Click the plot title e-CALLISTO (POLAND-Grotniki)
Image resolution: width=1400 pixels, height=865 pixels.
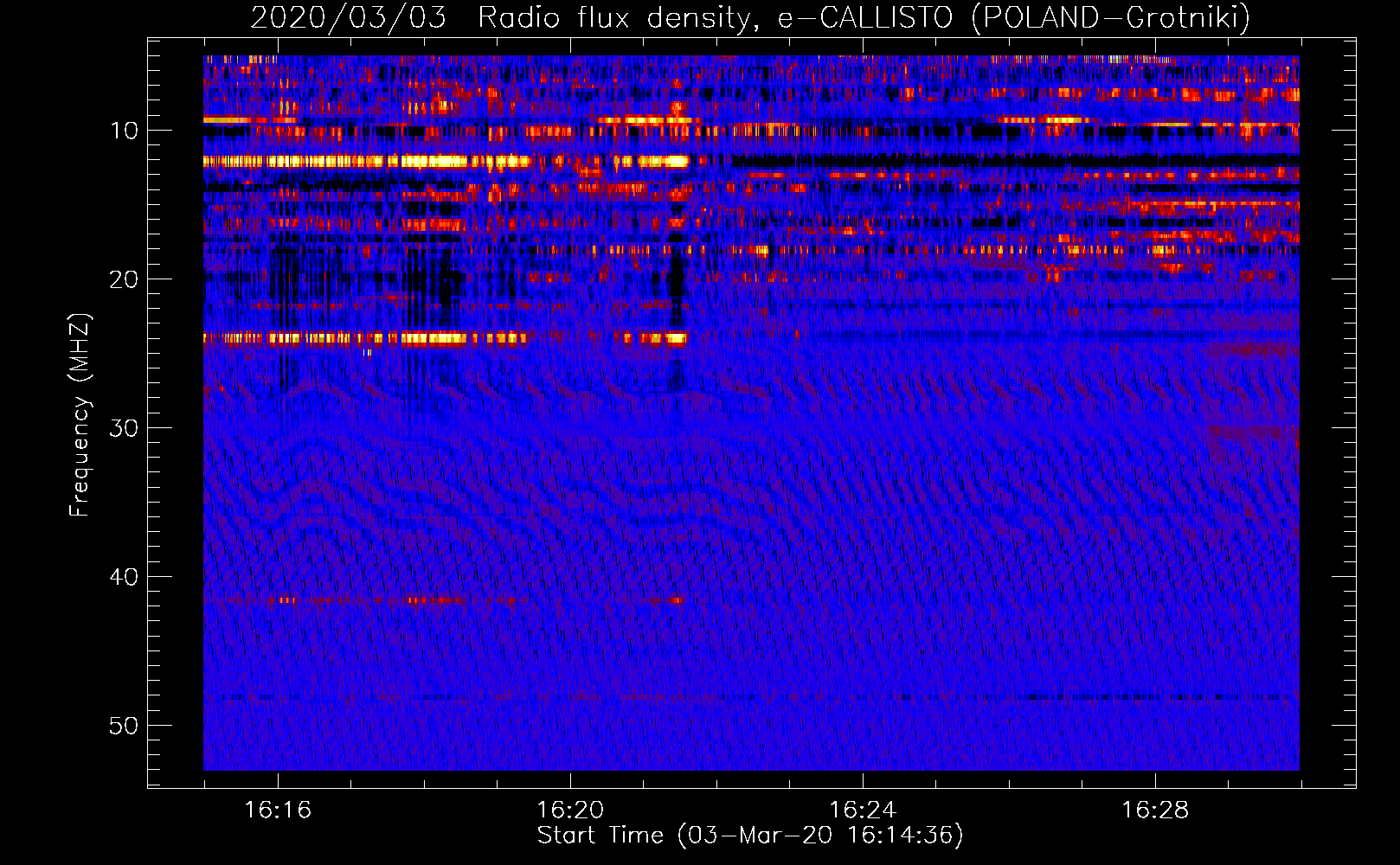pos(749,17)
